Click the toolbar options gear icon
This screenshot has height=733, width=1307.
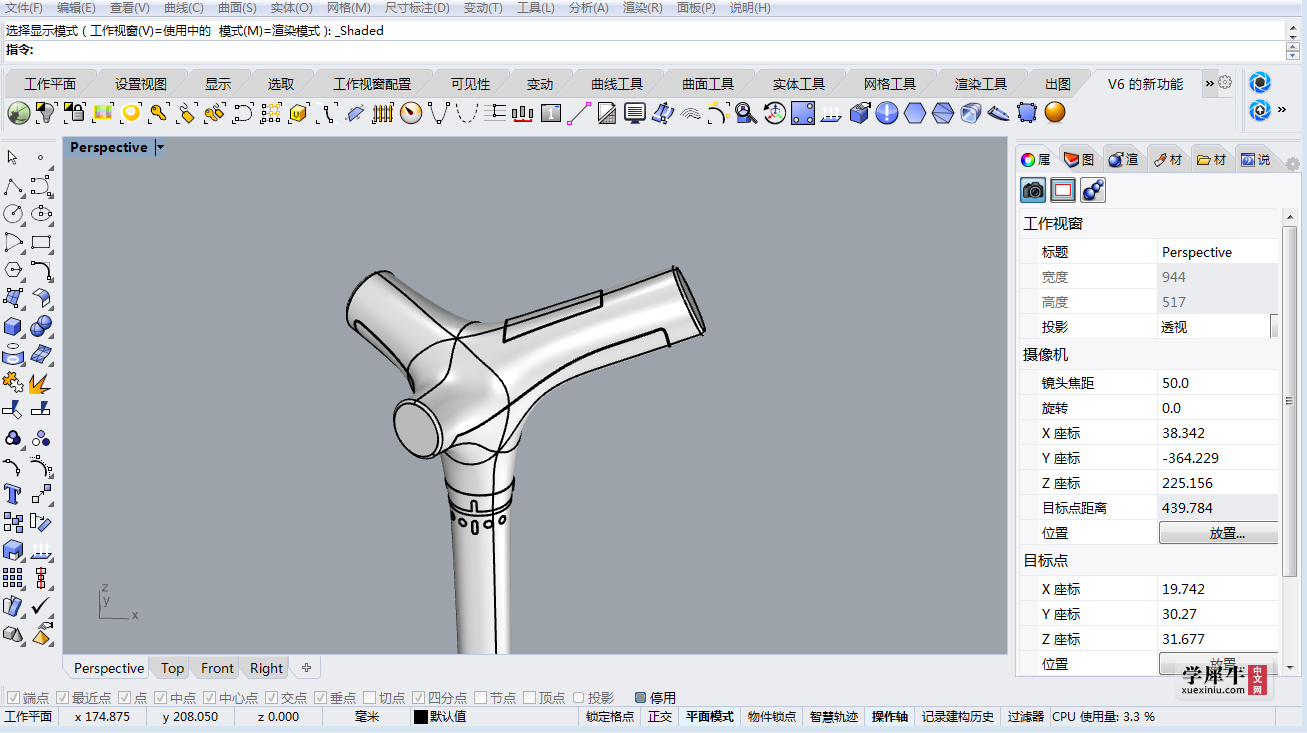pos(1225,83)
